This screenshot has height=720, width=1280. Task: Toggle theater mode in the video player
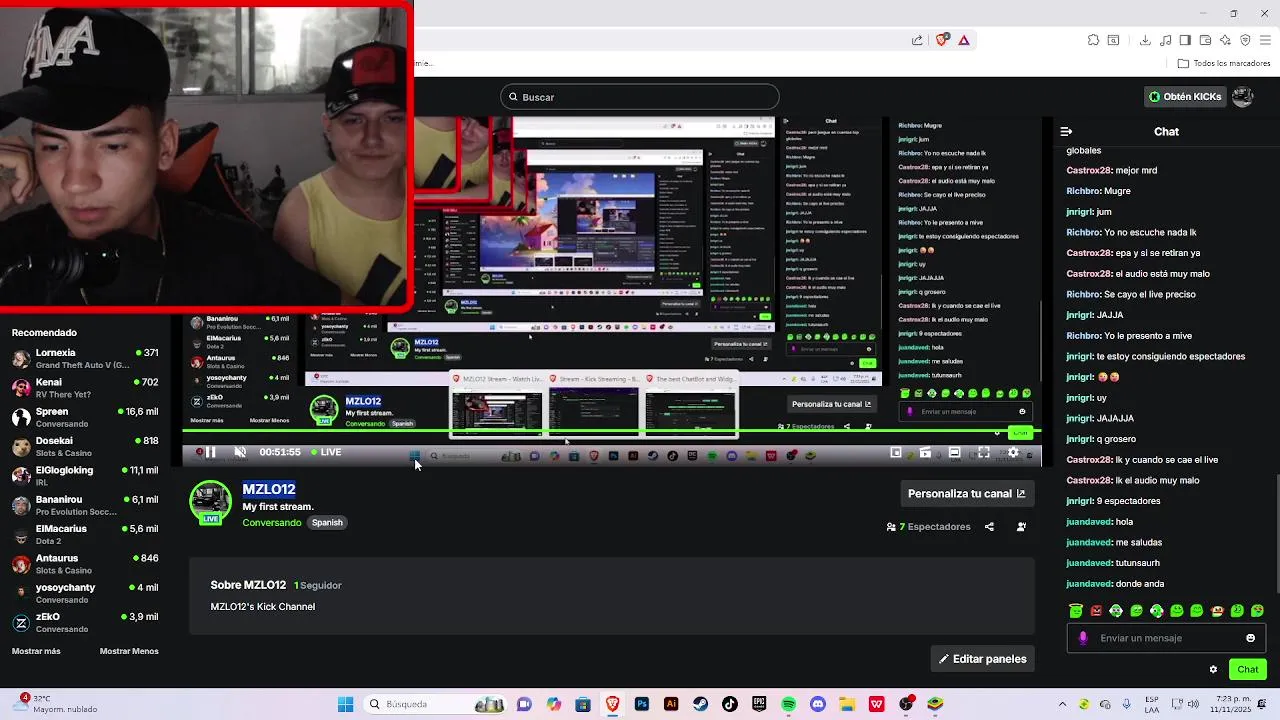point(955,453)
